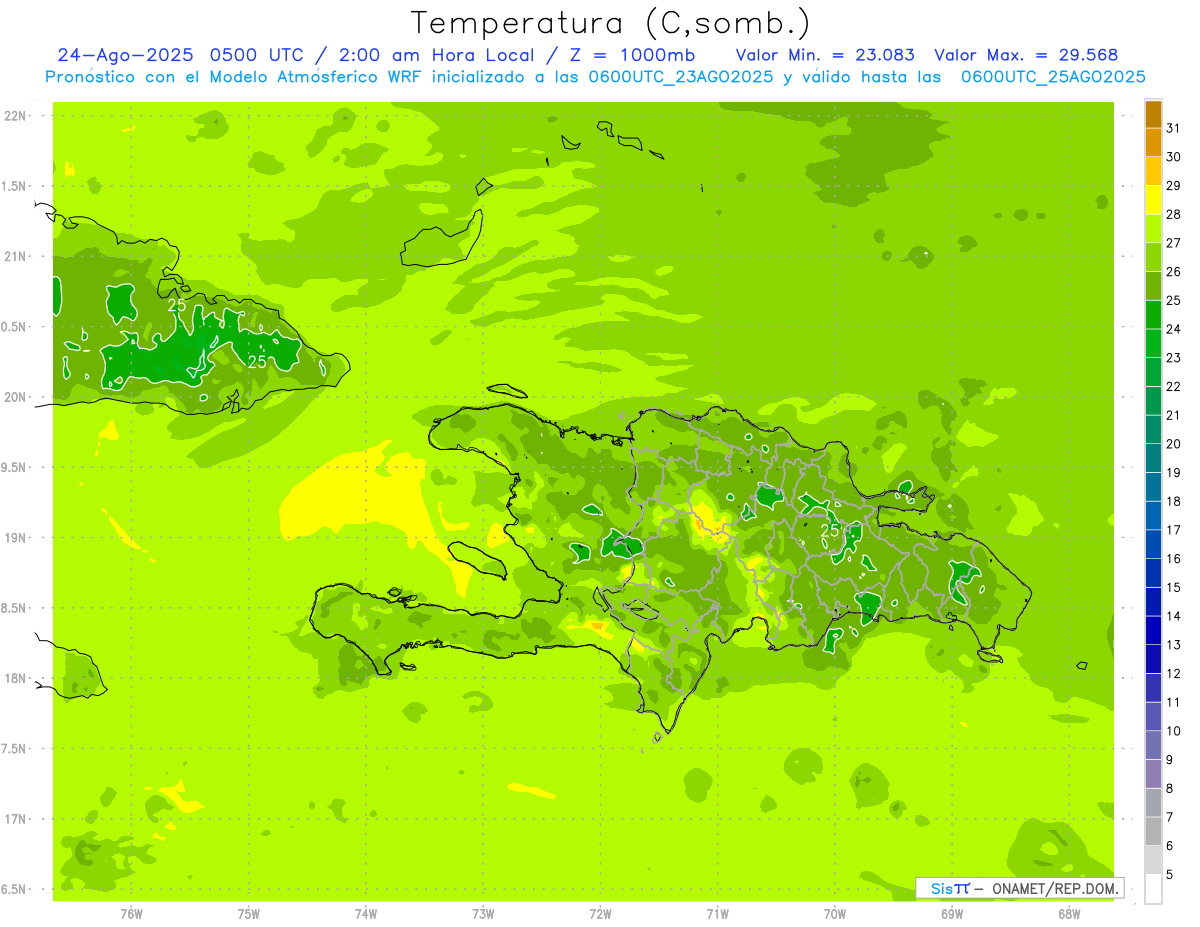Click the "15" color bar label
1200x927 pixels.
[1173, 588]
